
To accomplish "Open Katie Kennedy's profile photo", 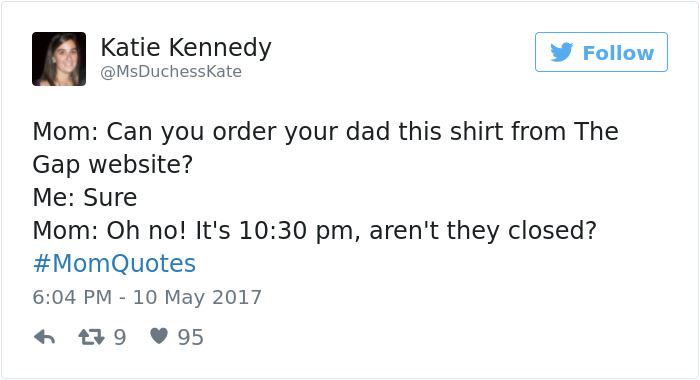I will [59, 59].
